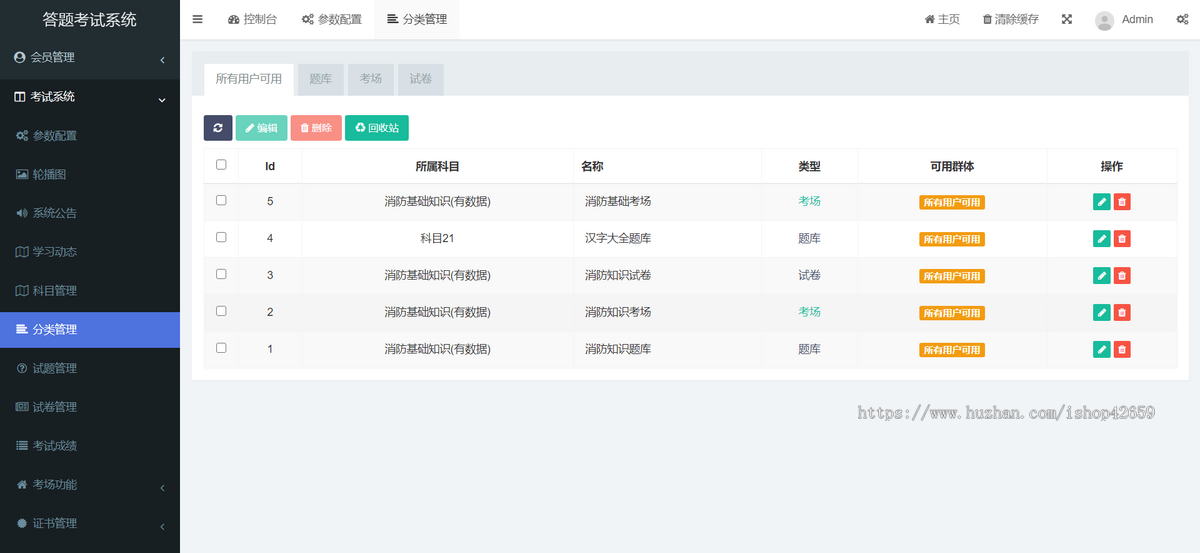This screenshot has height=553, width=1200.
Task: Open 轮播图 in the sidebar
Action: pyautogui.click(x=90, y=174)
